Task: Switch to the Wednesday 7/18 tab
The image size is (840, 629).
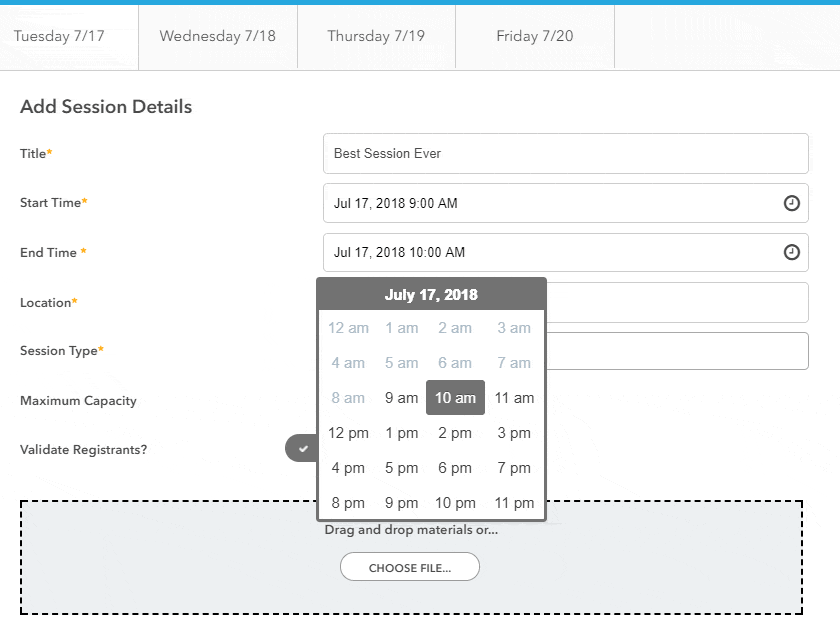Action: click(217, 35)
